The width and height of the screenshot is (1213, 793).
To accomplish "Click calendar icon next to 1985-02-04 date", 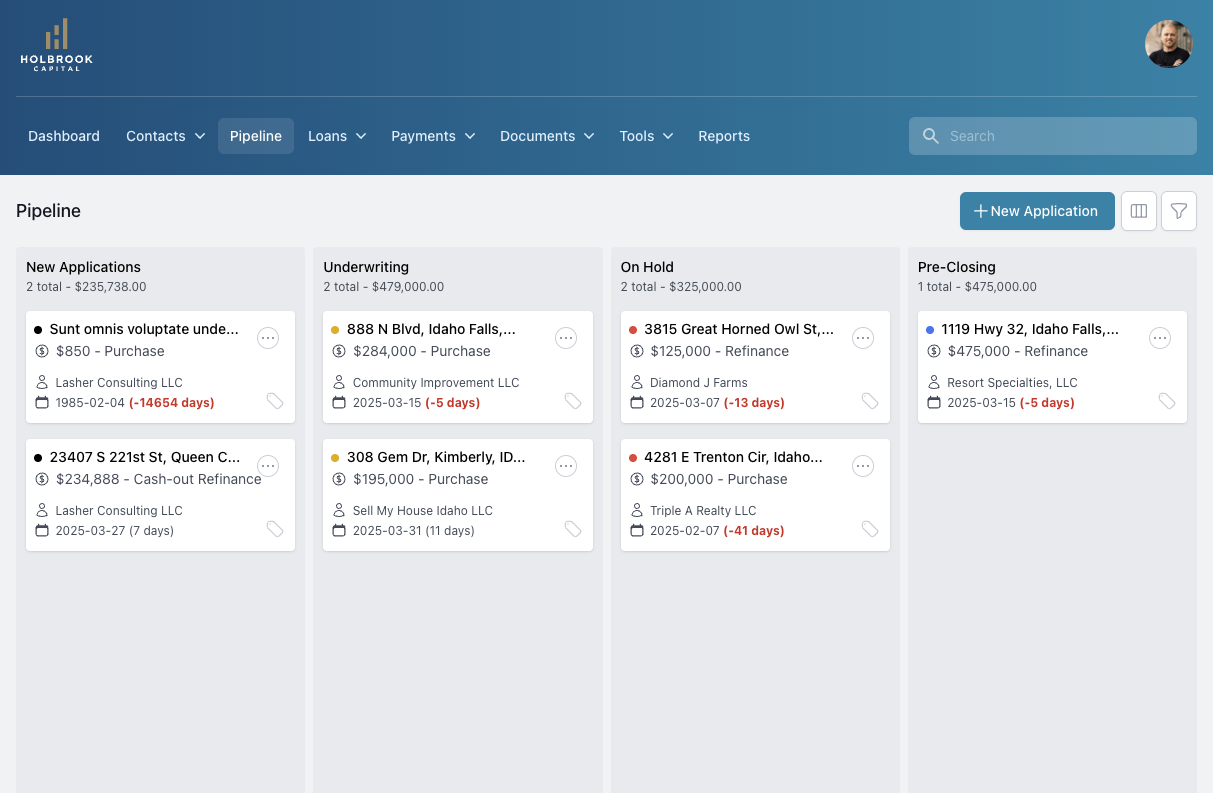I will coord(42,402).
